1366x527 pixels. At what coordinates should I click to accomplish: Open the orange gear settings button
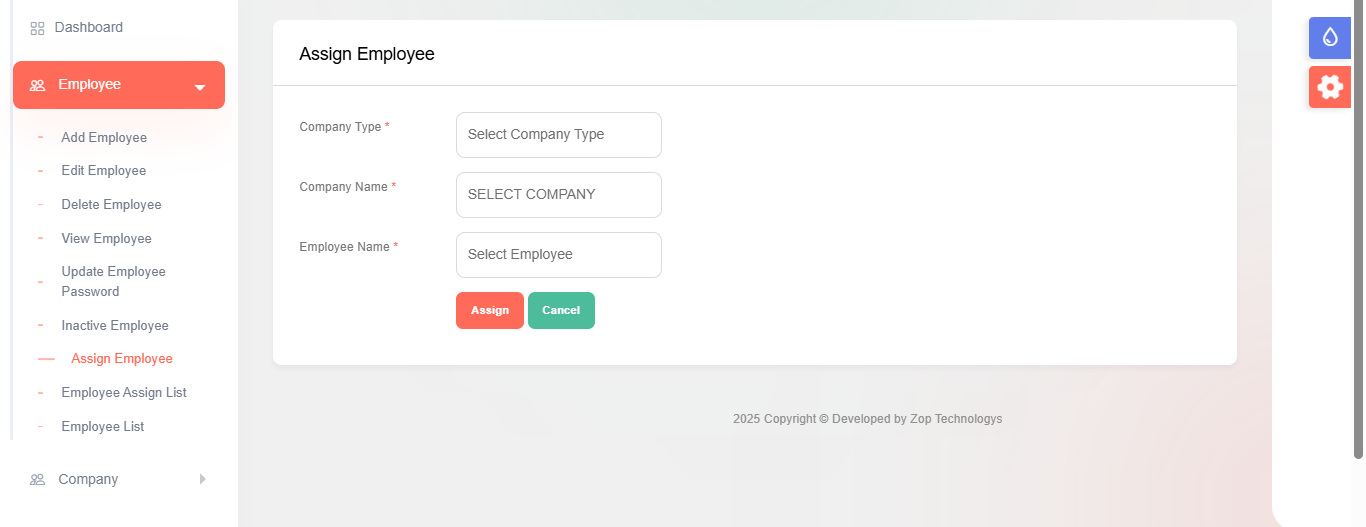click(1329, 87)
